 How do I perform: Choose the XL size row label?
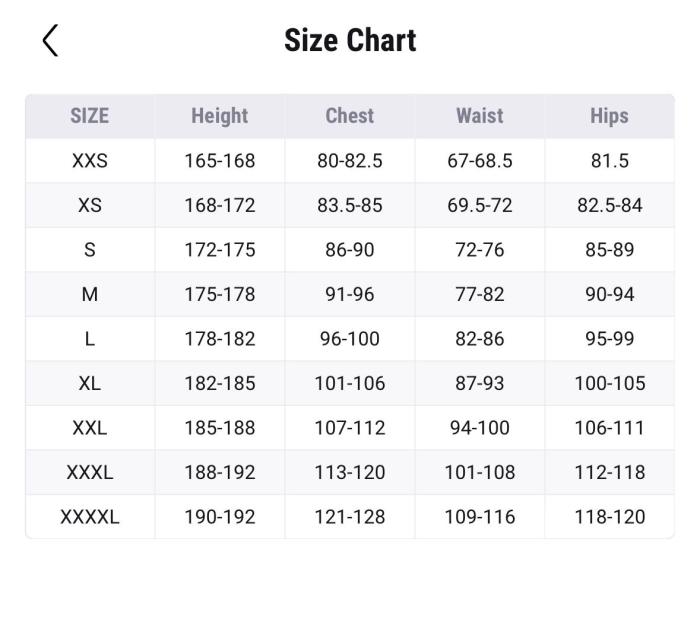(x=90, y=383)
